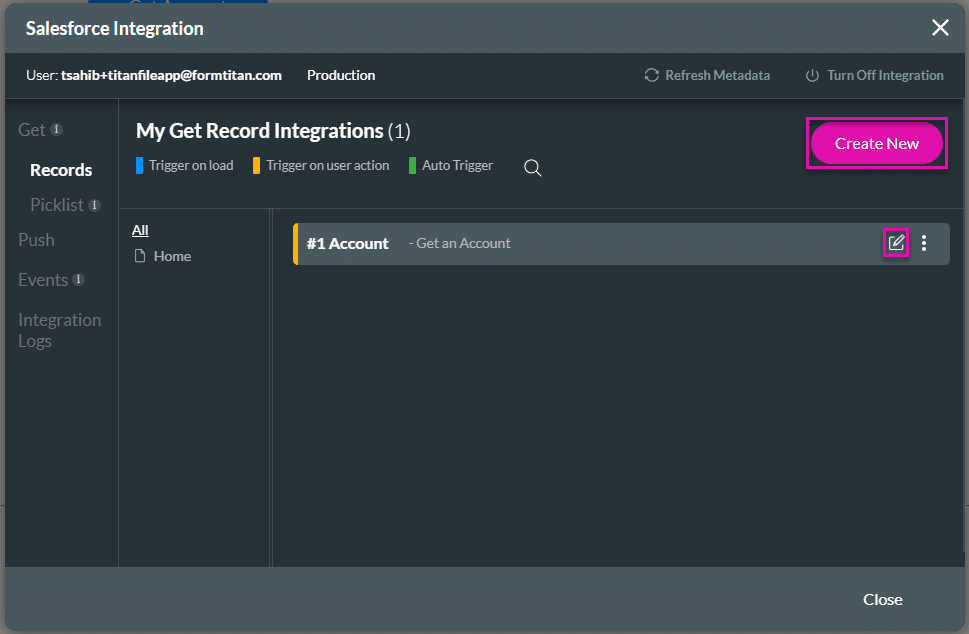This screenshot has width=969, height=634.
Task: Click the Refresh Metadata icon
Action: [651, 75]
